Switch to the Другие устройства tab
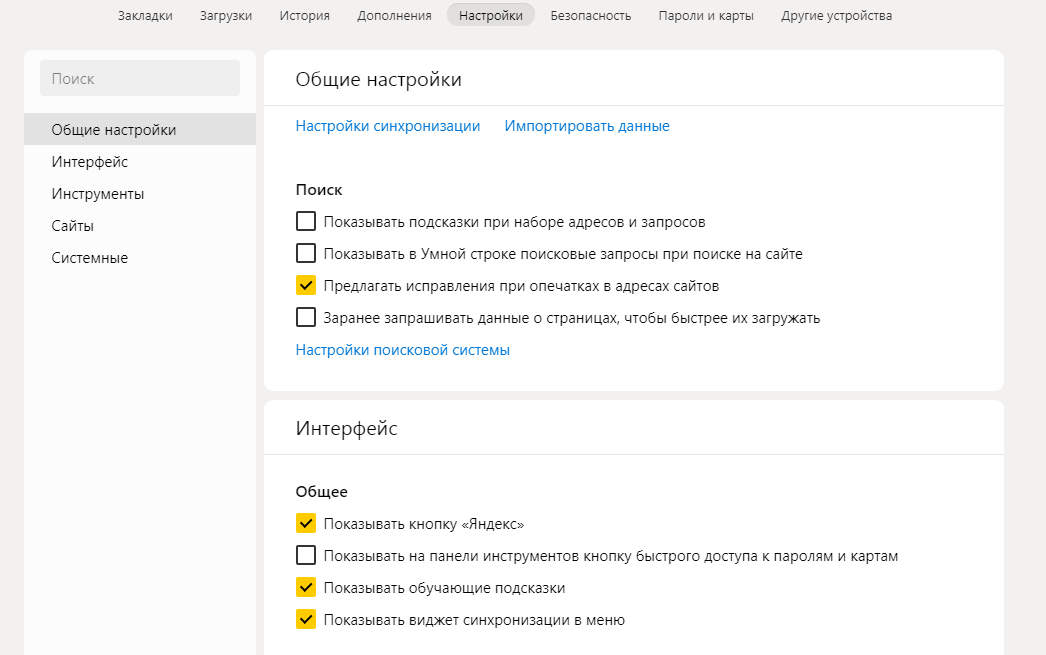This screenshot has width=1046, height=655. point(836,15)
